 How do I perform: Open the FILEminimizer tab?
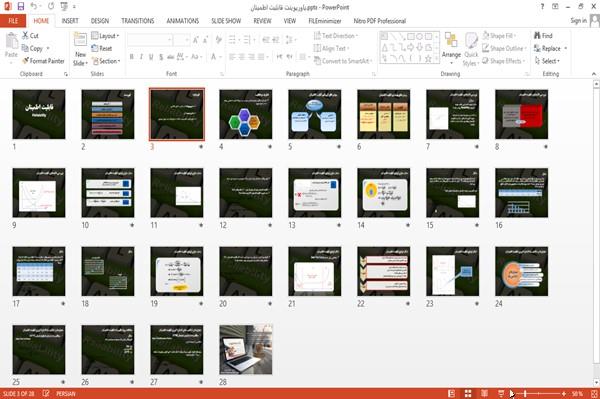tap(325, 21)
